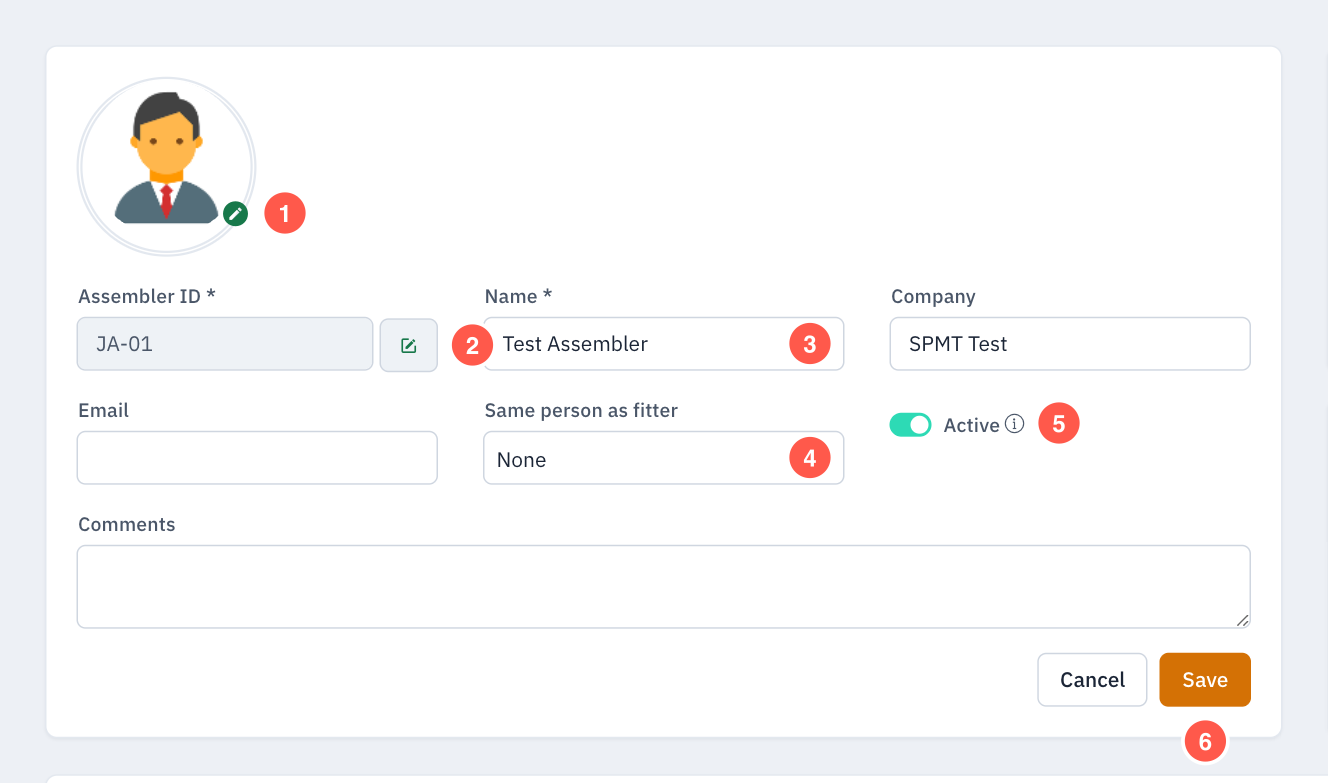Click the Company field with SPMT Test
The height and width of the screenshot is (783, 1328).
pos(1070,344)
